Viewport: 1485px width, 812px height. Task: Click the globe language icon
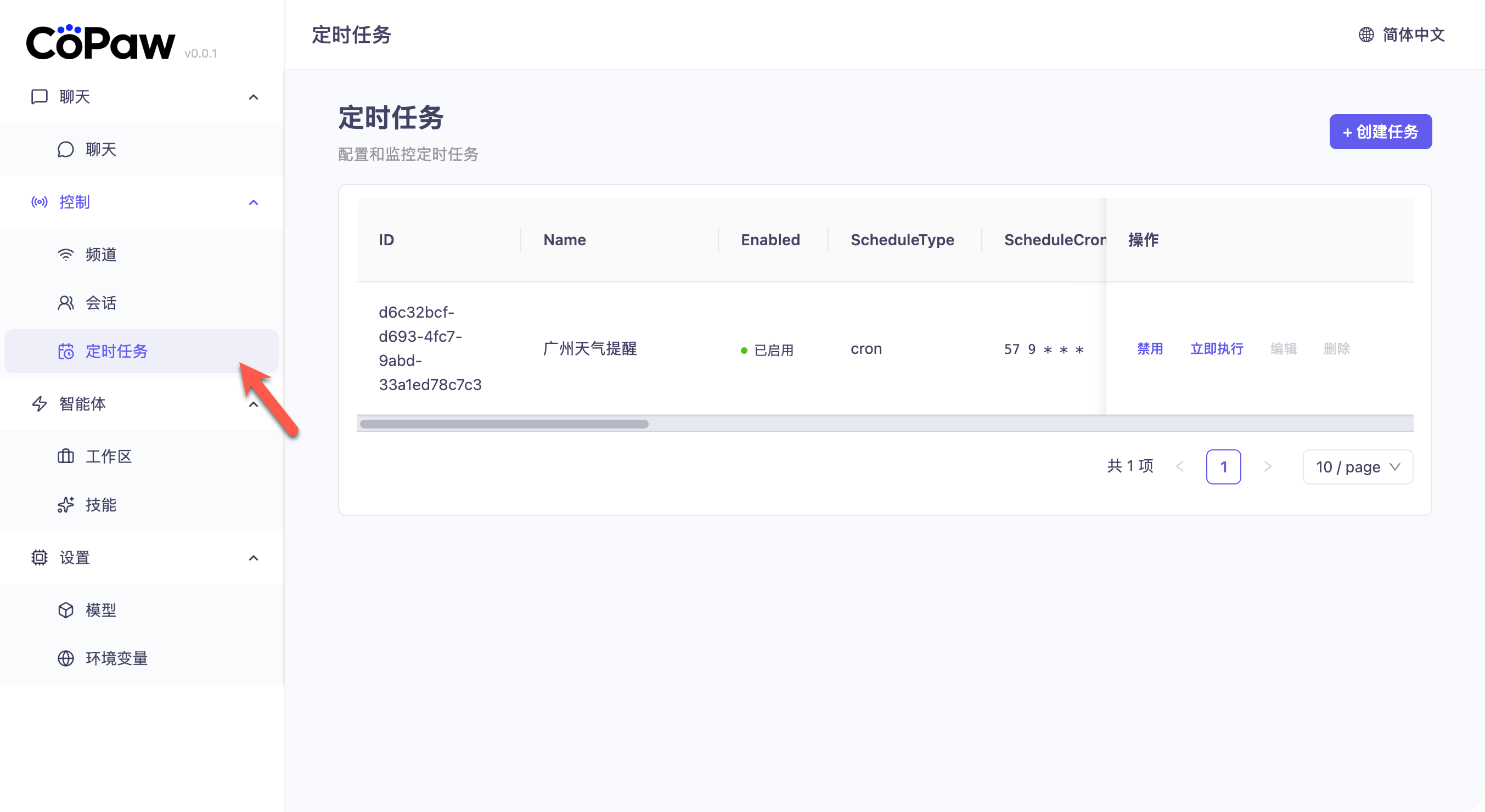click(x=1366, y=35)
